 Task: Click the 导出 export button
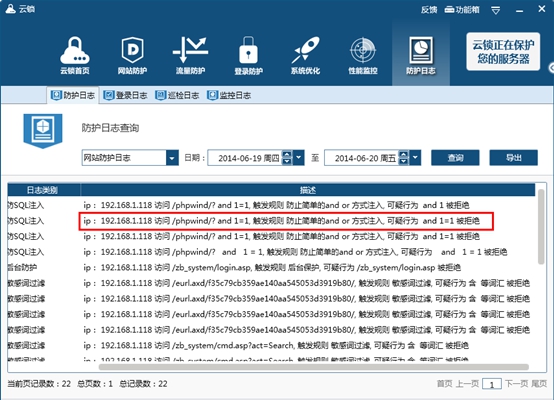[x=513, y=158]
